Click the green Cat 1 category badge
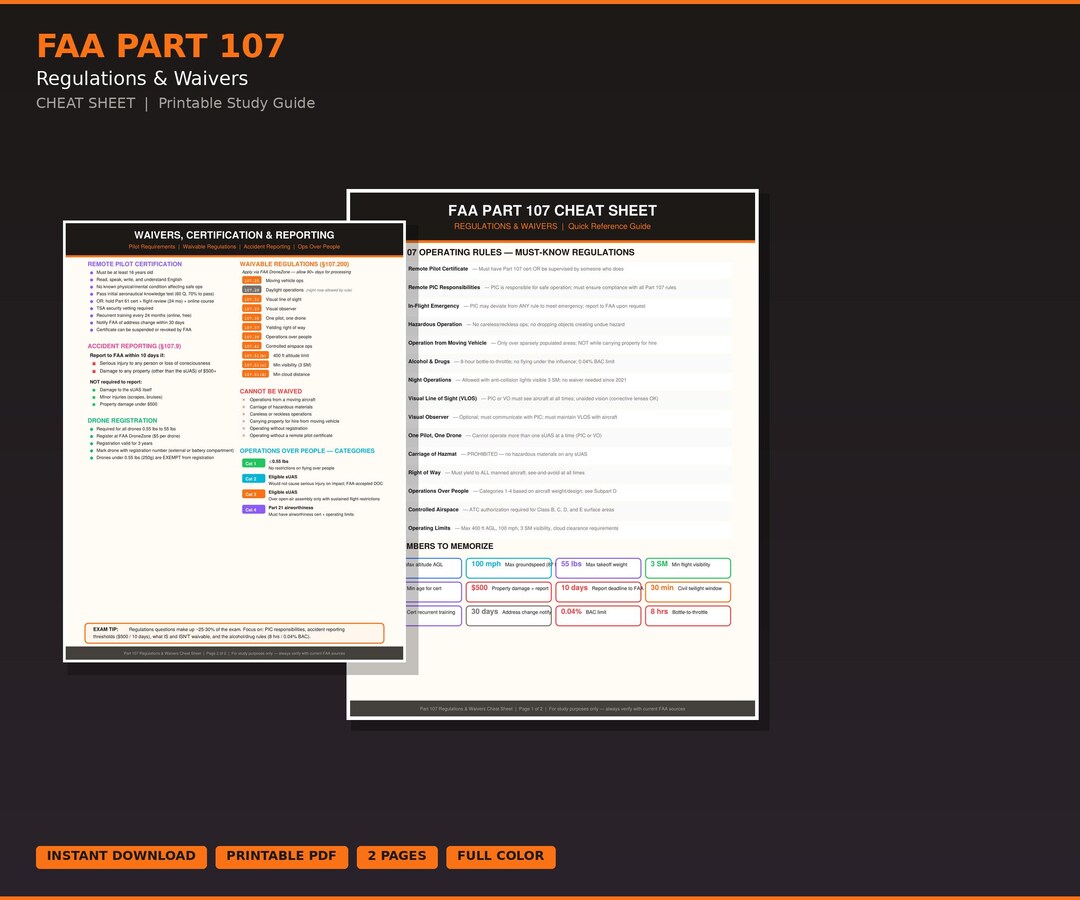Screen dimensions: 1080x900 tap(253, 463)
